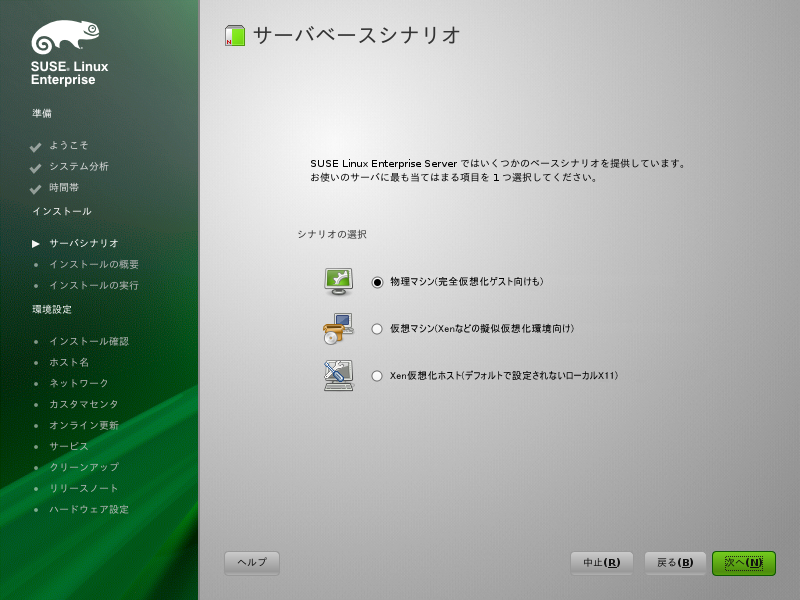The height and width of the screenshot is (600, 800).
Task: Click インストールの実行 step
Action: tap(94, 285)
